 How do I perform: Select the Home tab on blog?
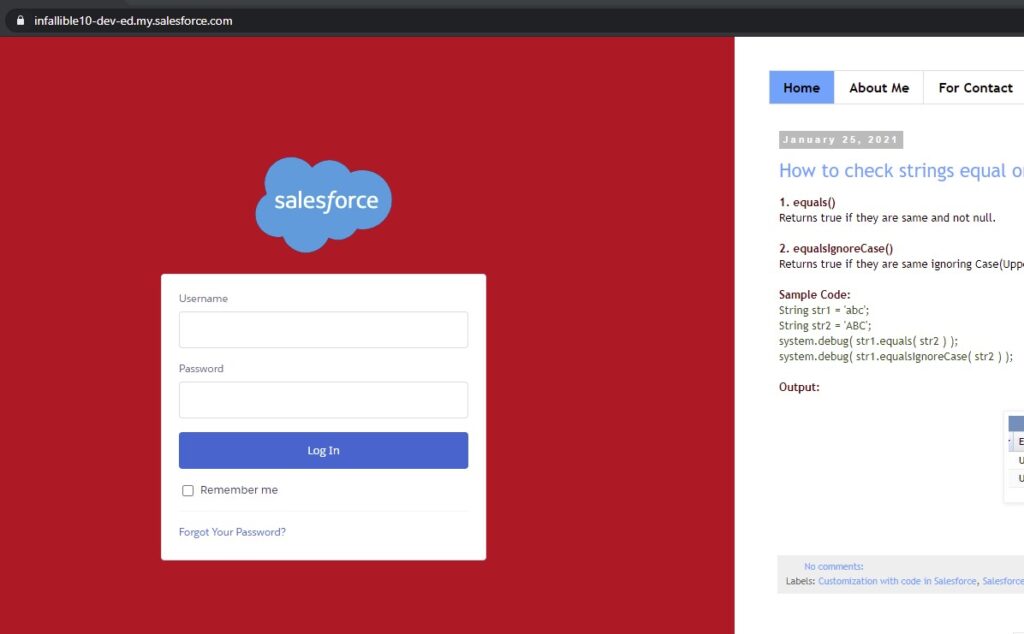click(801, 87)
